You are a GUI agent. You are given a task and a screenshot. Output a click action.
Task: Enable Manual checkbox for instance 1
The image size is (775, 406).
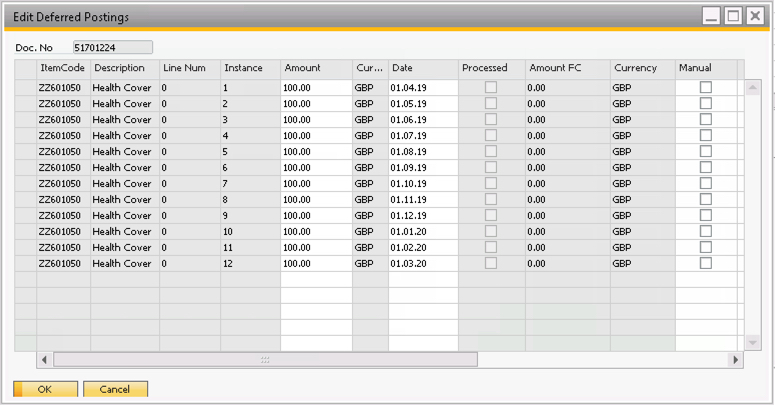tap(706, 88)
